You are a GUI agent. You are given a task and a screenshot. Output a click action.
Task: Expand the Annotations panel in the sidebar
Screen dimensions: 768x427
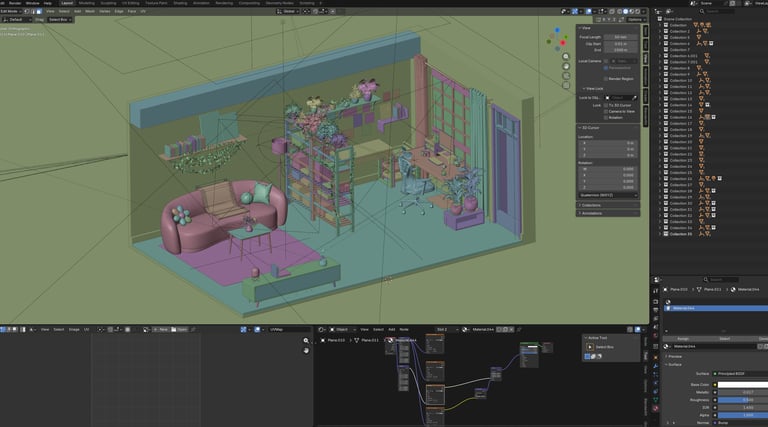coord(608,214)
